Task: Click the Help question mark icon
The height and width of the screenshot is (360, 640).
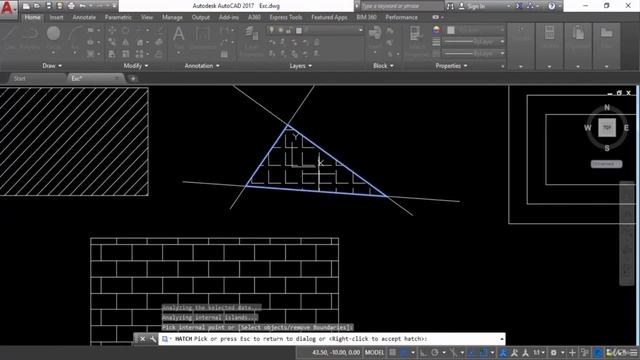Action: pyautogui.click(x=552, y=6)
